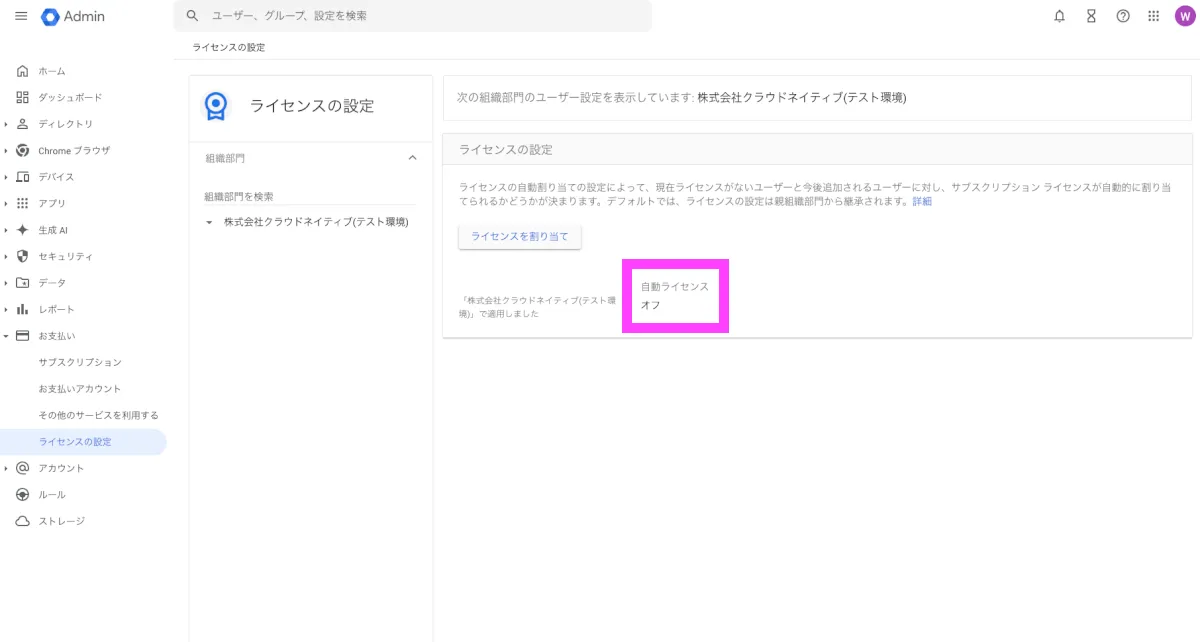Collapse the 組織部門 panel chevron
This screenshot has width=1200, height=642.
(x=412, y=158)
